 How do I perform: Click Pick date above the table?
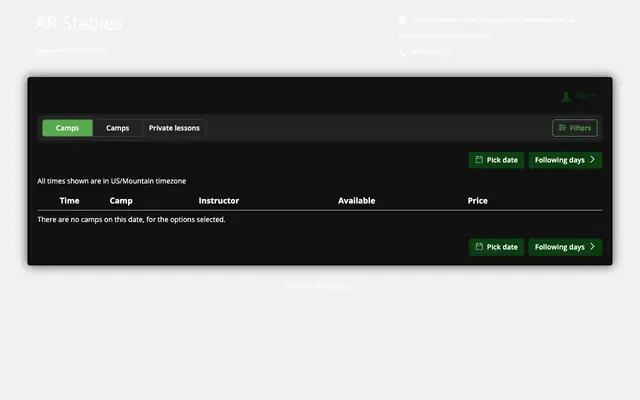point(496,160)
